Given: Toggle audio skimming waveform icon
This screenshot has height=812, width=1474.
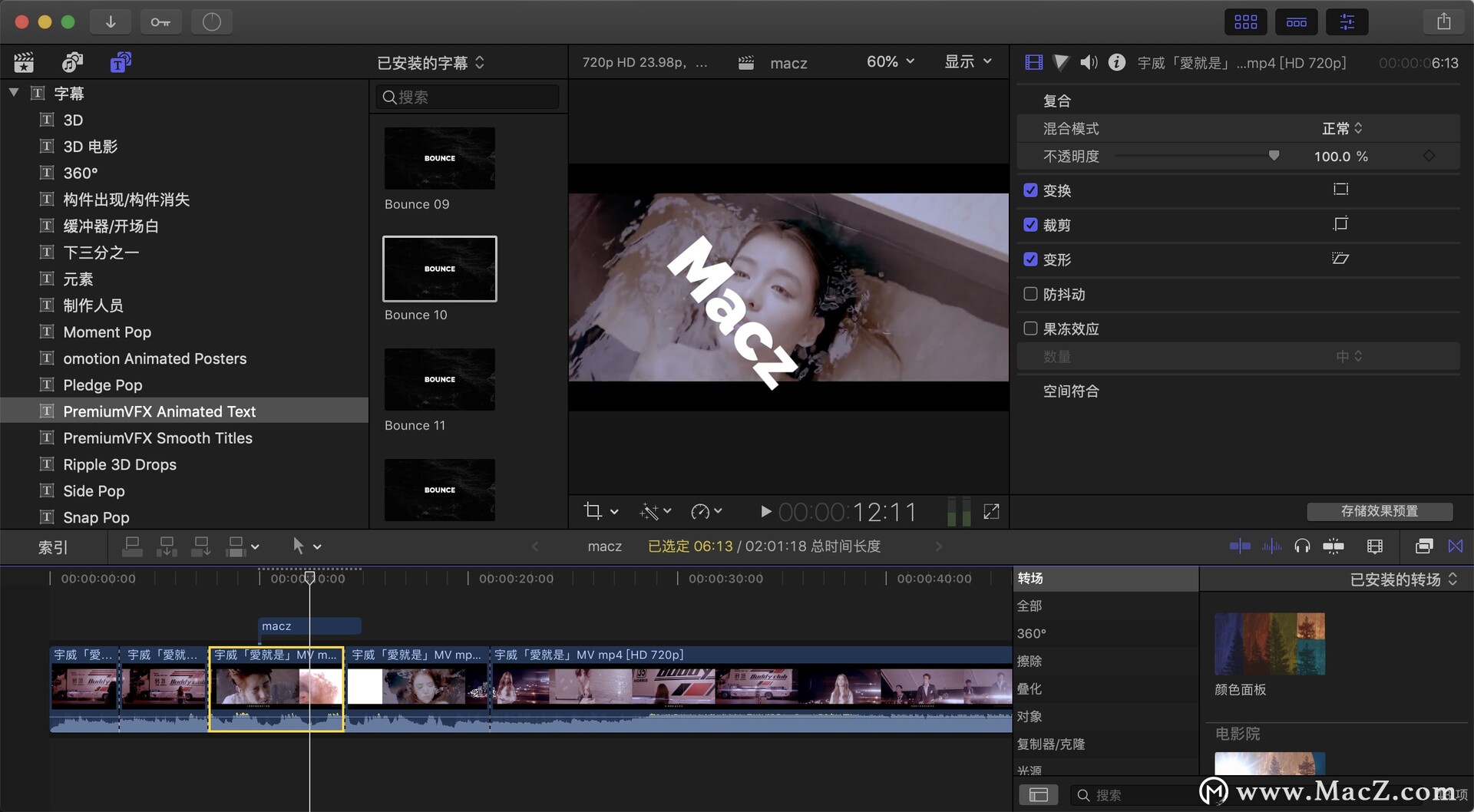Looking at the screenshot, I should 1271,546.
